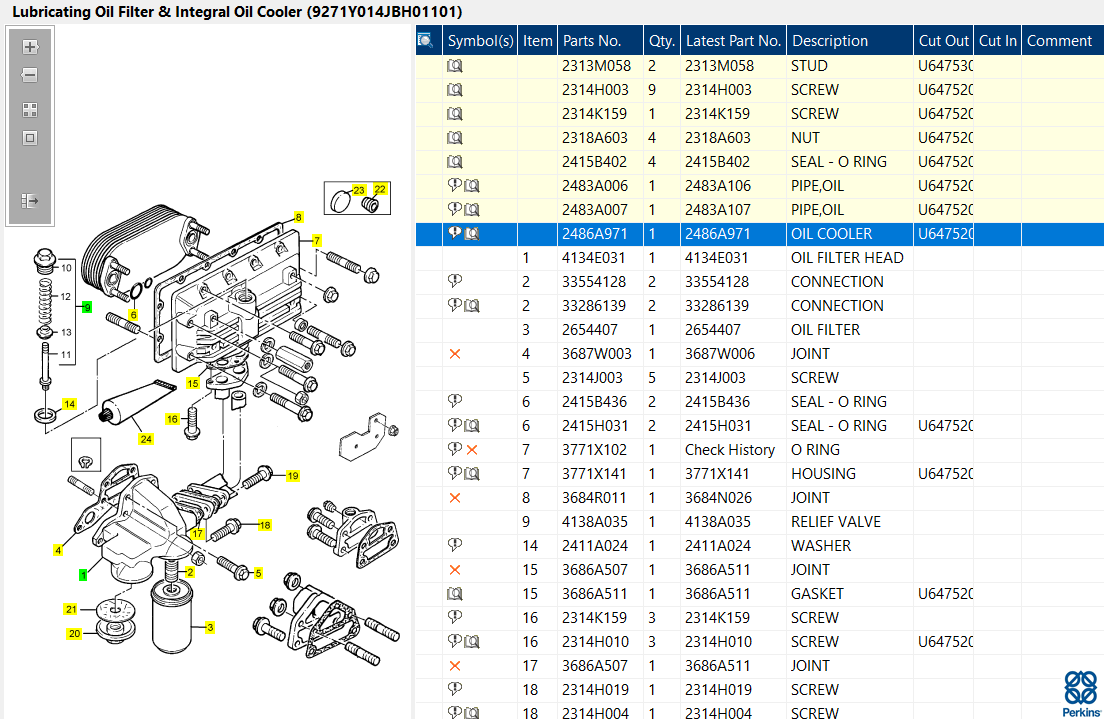Screen dimensions: 1104x719
Task: Select part number 4134E031 cell
Action: [x=601, y=258]
